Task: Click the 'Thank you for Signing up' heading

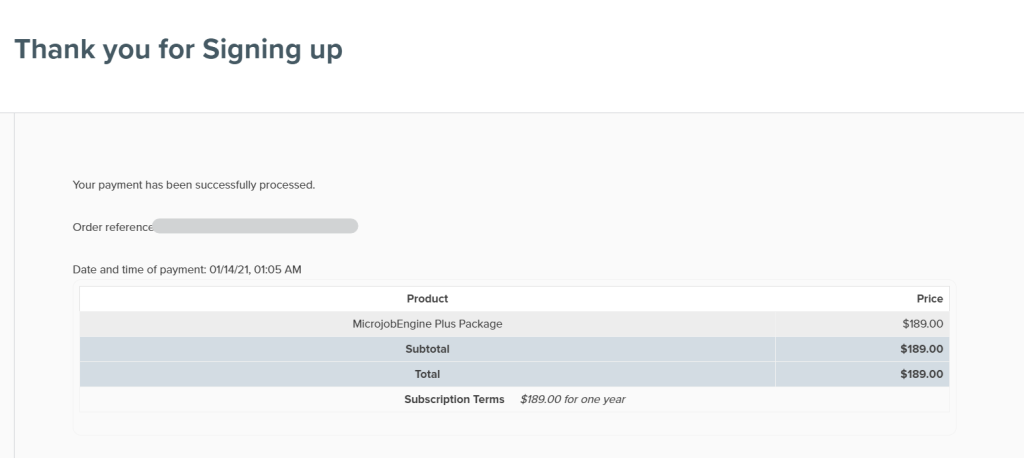Action: [178, 50]
